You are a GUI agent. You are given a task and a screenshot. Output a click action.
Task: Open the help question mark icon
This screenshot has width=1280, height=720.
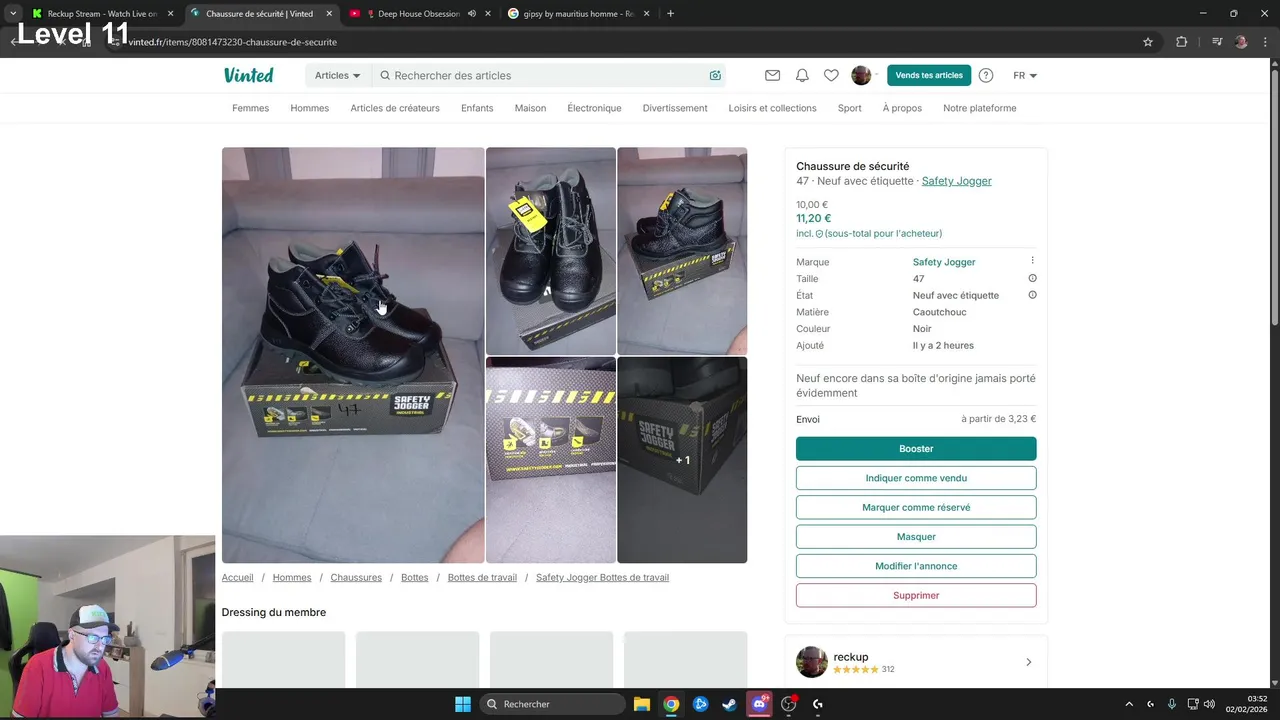click(x=986, y=75)
